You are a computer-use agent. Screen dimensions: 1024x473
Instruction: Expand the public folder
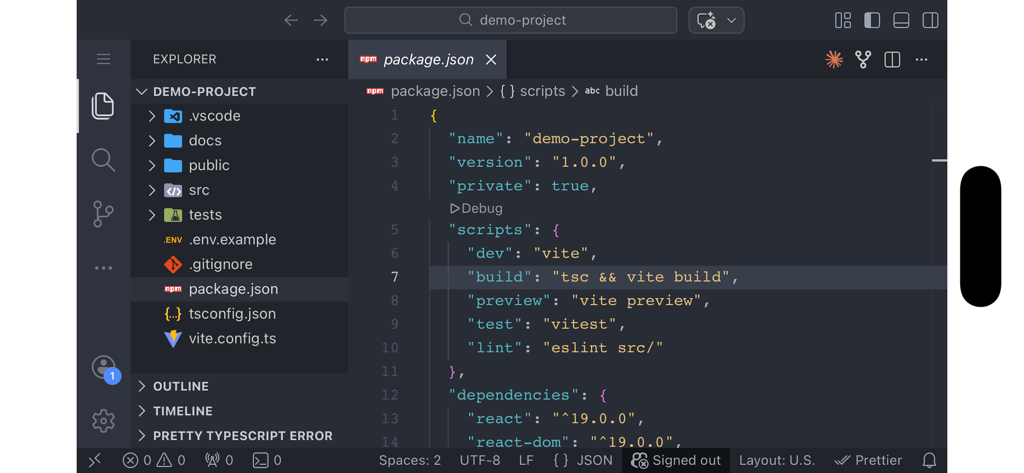239,165
